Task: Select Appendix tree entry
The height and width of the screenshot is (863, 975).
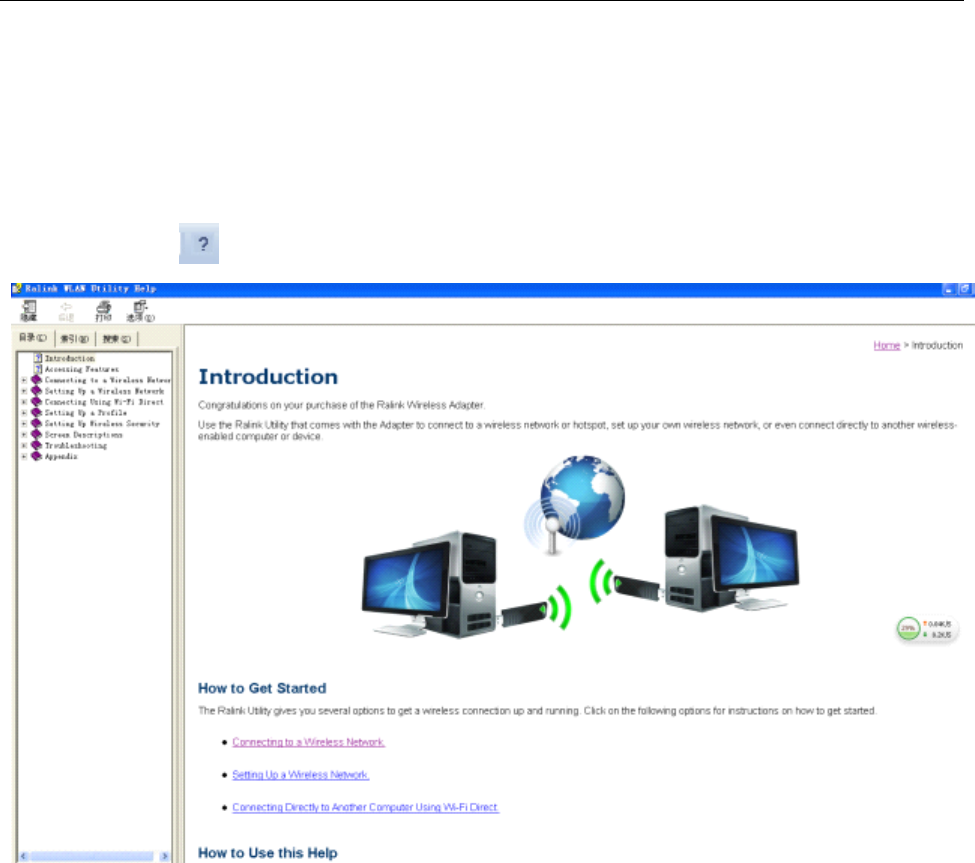Action: [61, 456]
